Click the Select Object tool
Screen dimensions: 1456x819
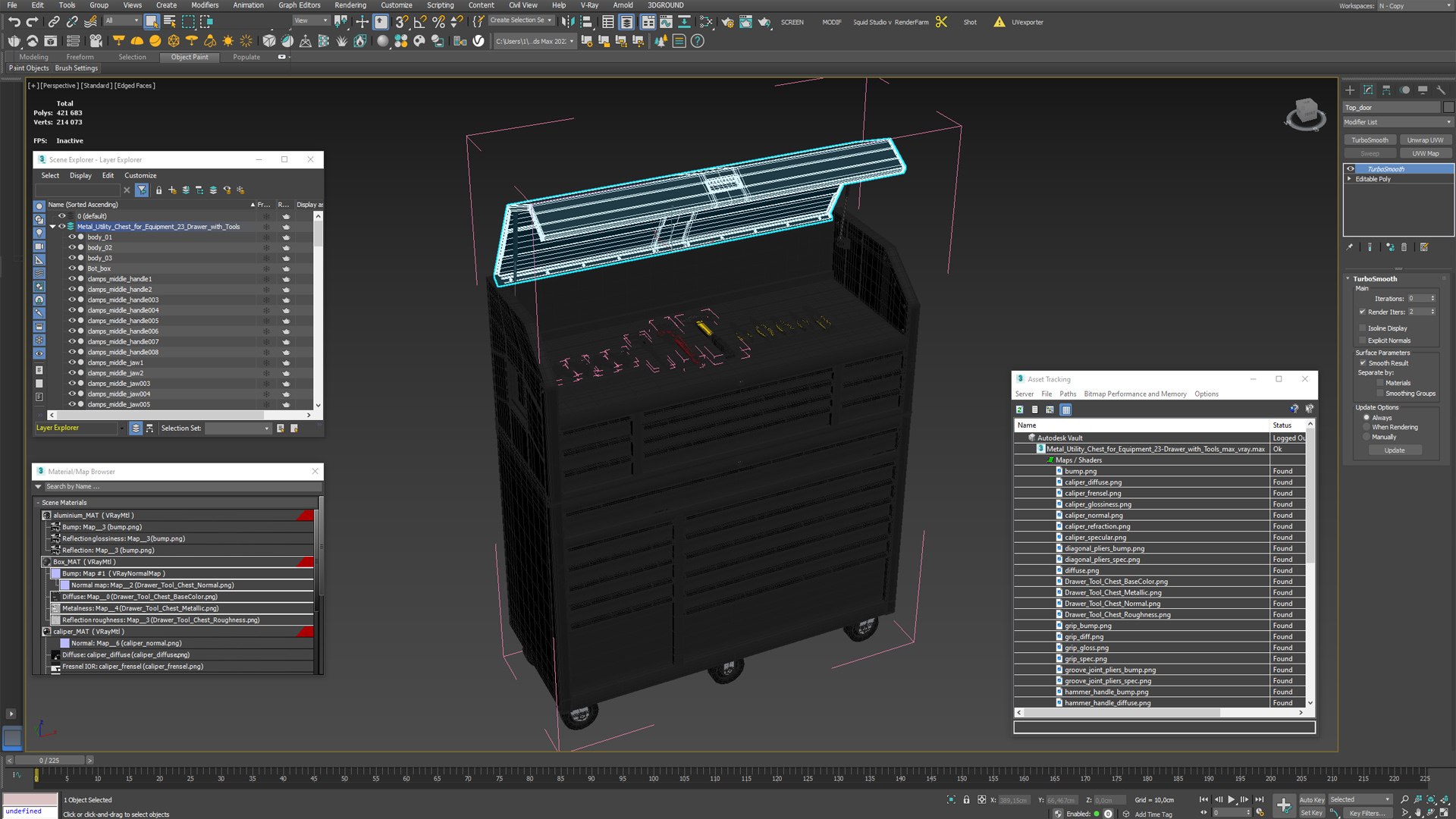point(152,22)
